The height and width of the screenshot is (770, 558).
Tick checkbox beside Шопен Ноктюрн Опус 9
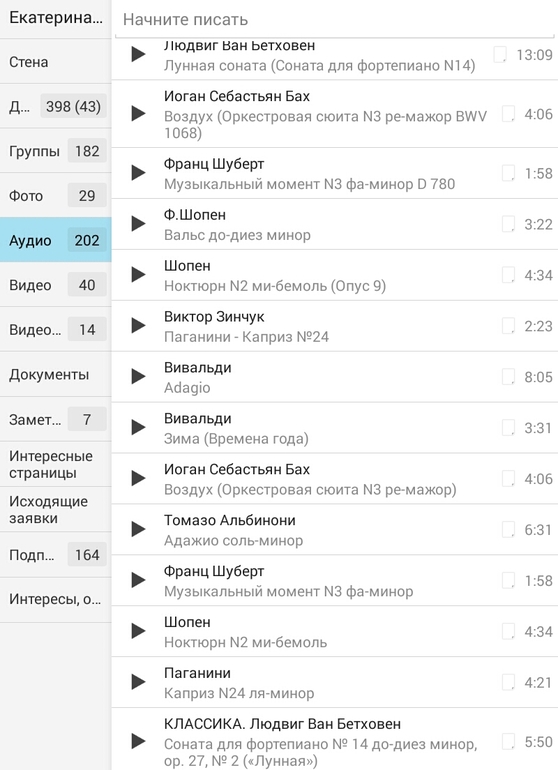click(x=508, y=275)
